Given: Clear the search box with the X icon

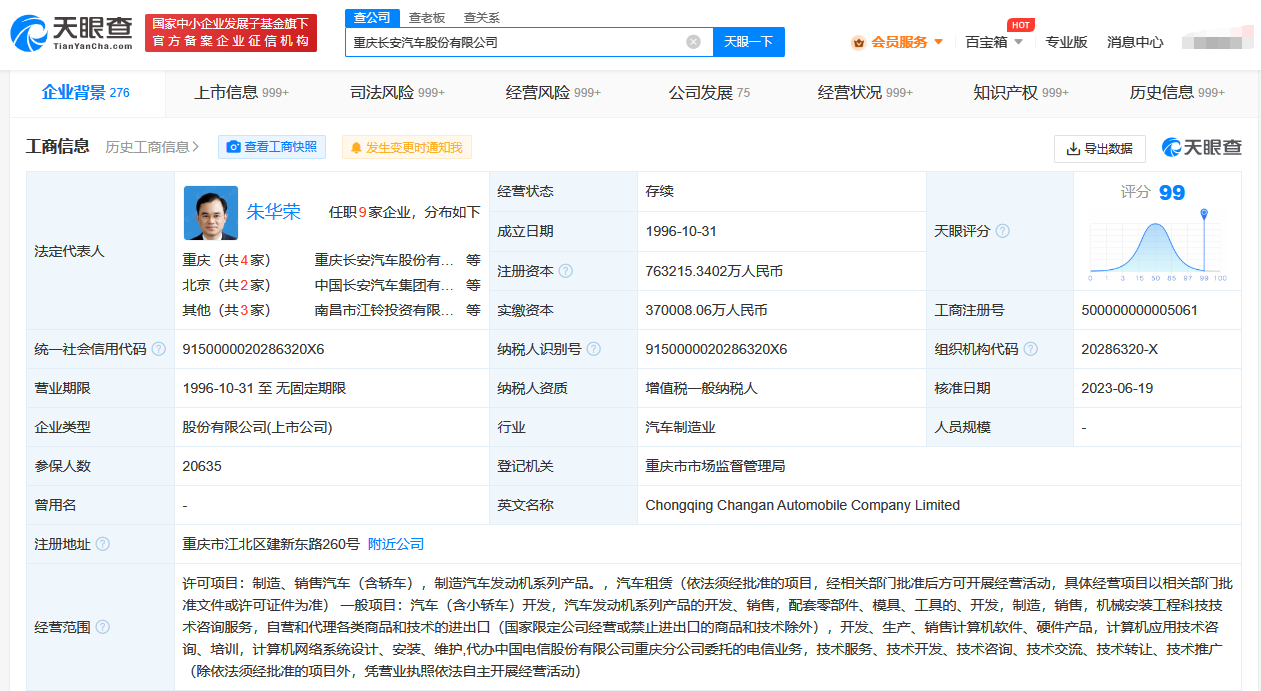Looking at the screenshot, I should click(693, 42).
